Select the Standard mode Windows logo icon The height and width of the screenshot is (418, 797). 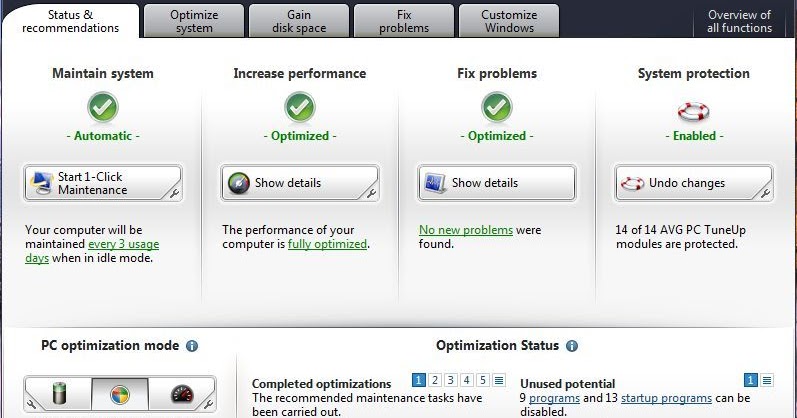[x=120, y=394]
